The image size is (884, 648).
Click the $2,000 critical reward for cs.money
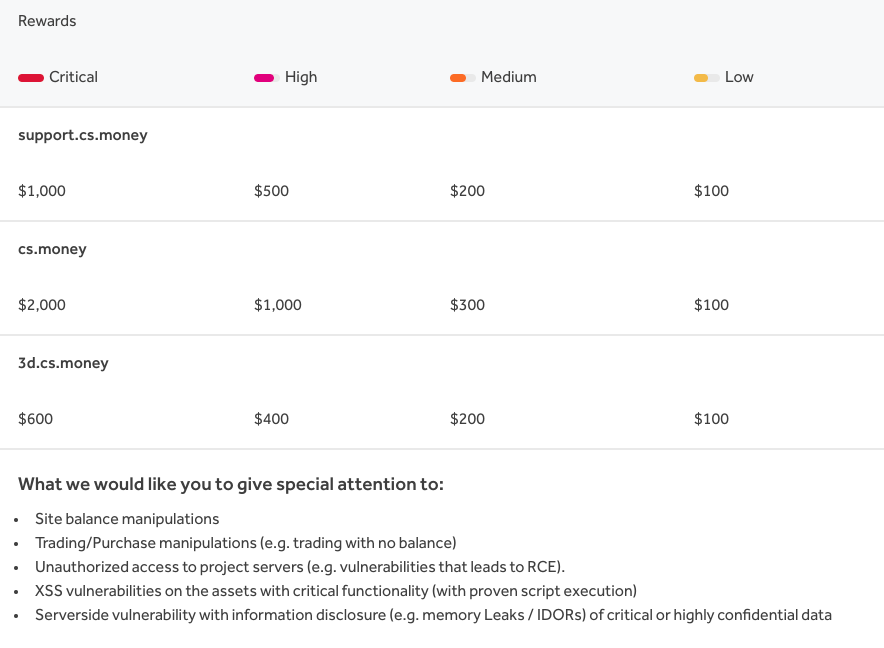click(42, 305)
